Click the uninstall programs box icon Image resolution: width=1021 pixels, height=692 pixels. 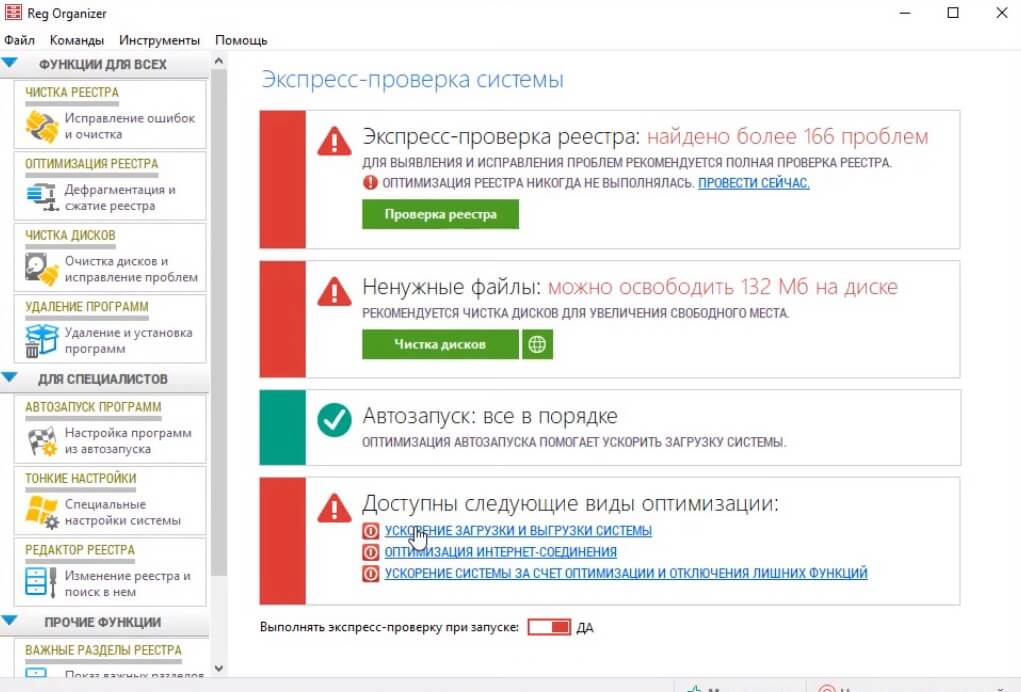click(42, 340)
